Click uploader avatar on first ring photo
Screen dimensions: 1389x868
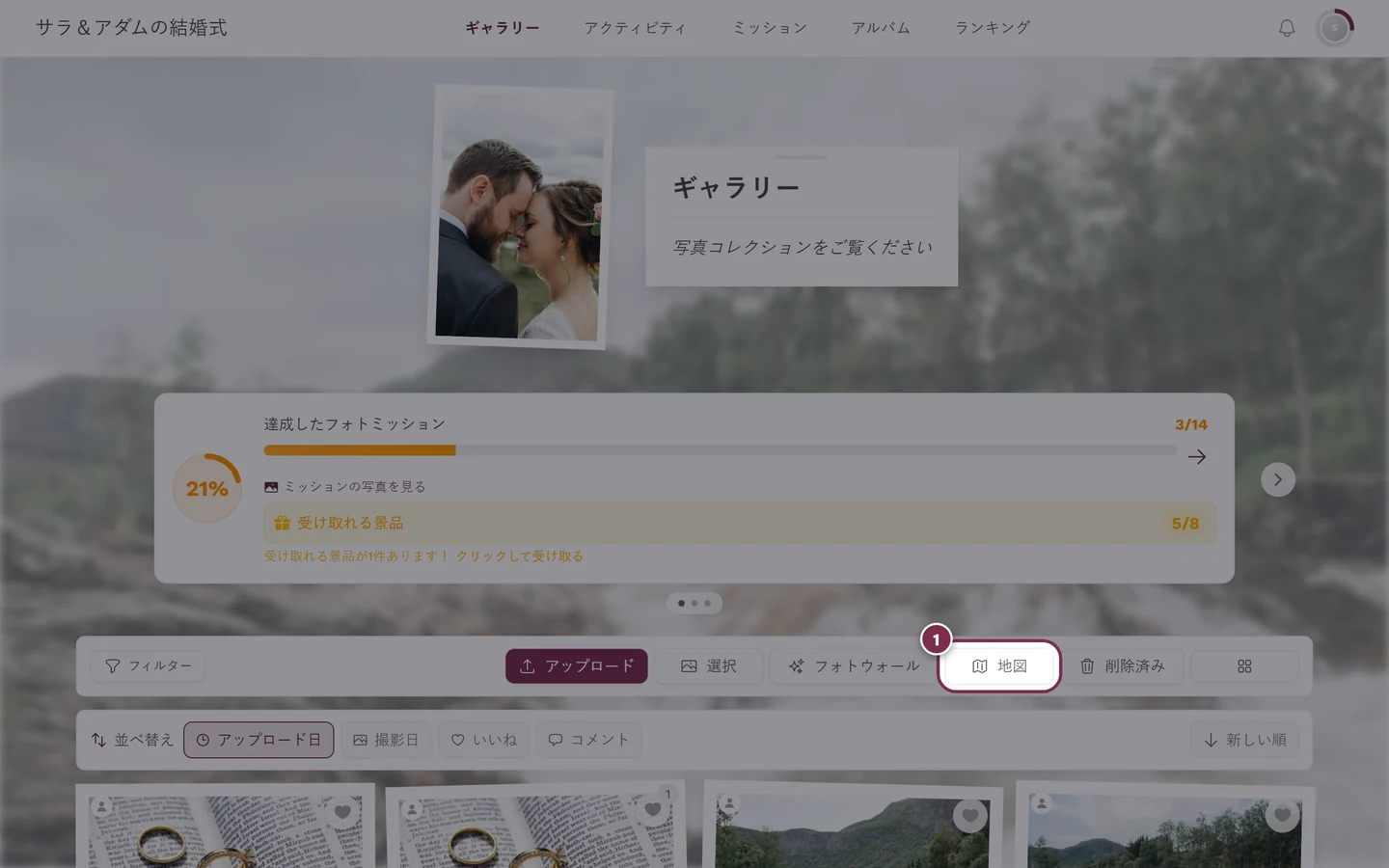coord(102,807)
